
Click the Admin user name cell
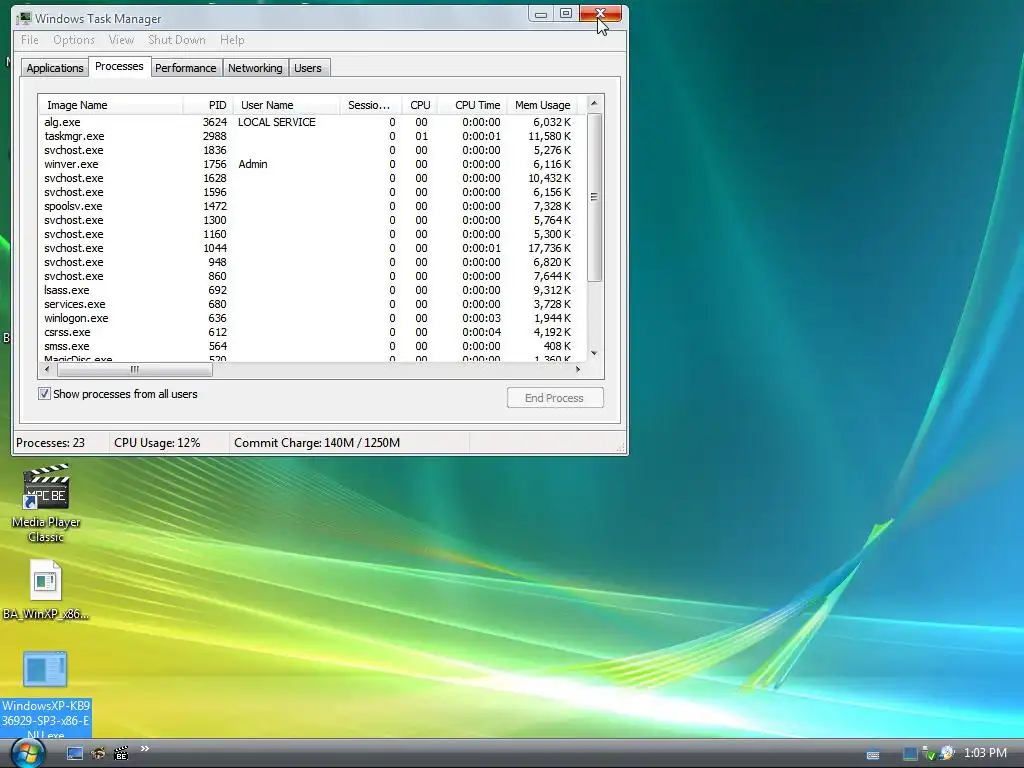[x=253, y=165]
